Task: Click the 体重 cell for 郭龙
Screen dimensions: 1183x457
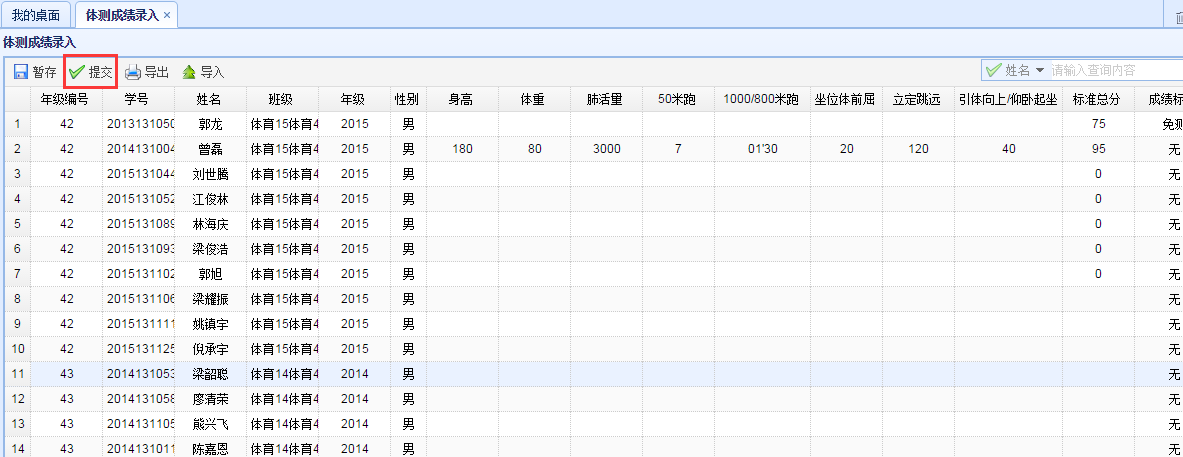Action: tap(534, 124)
